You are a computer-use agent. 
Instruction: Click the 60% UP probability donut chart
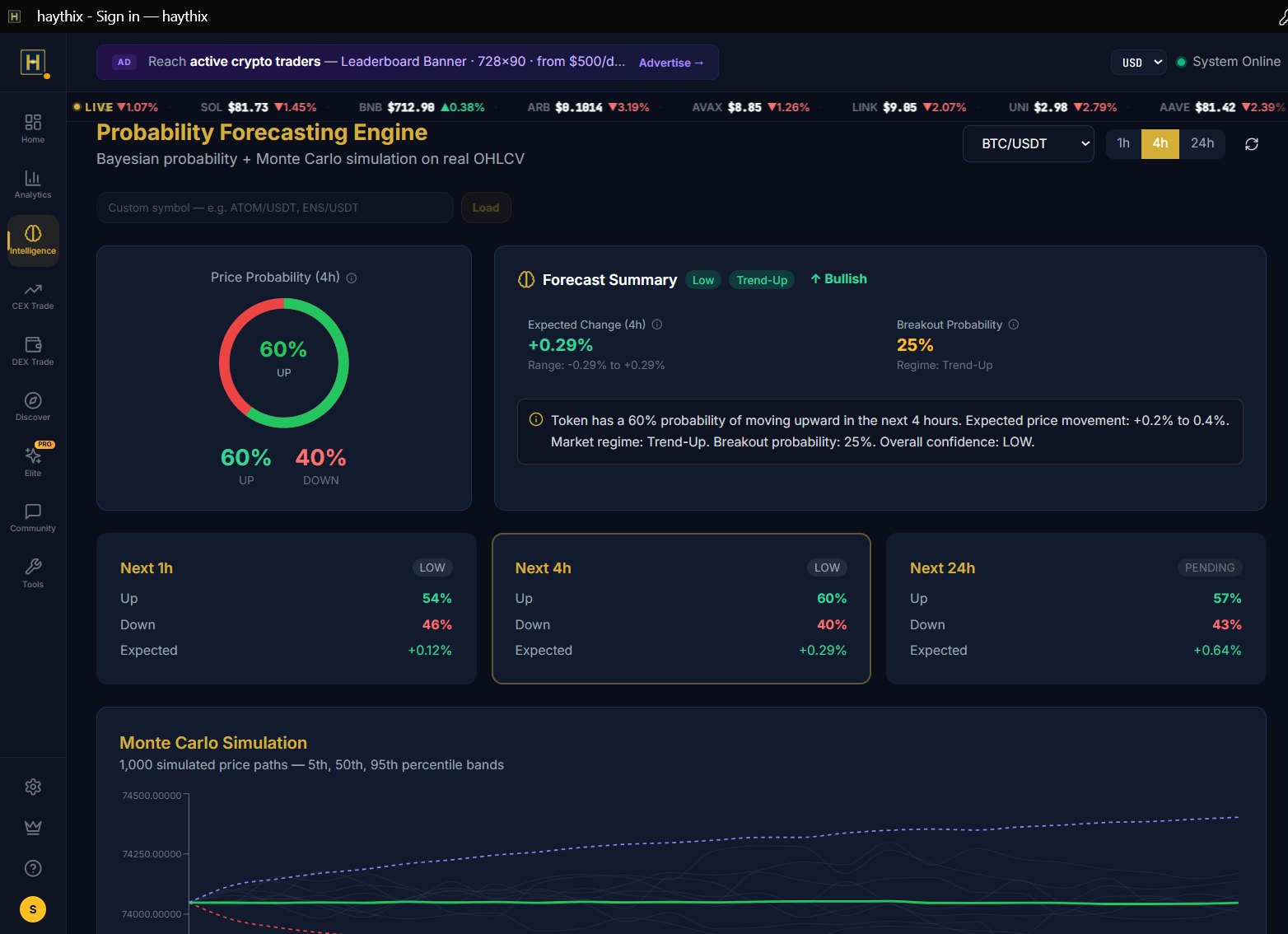(284, 363)
